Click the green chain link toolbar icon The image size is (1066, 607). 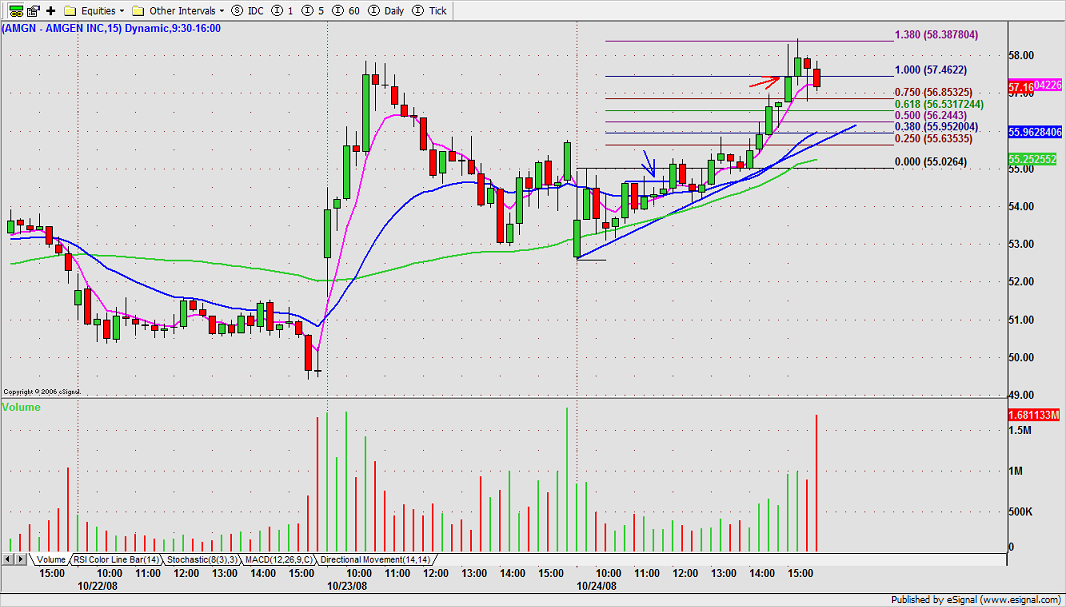(x=15, y=10)
